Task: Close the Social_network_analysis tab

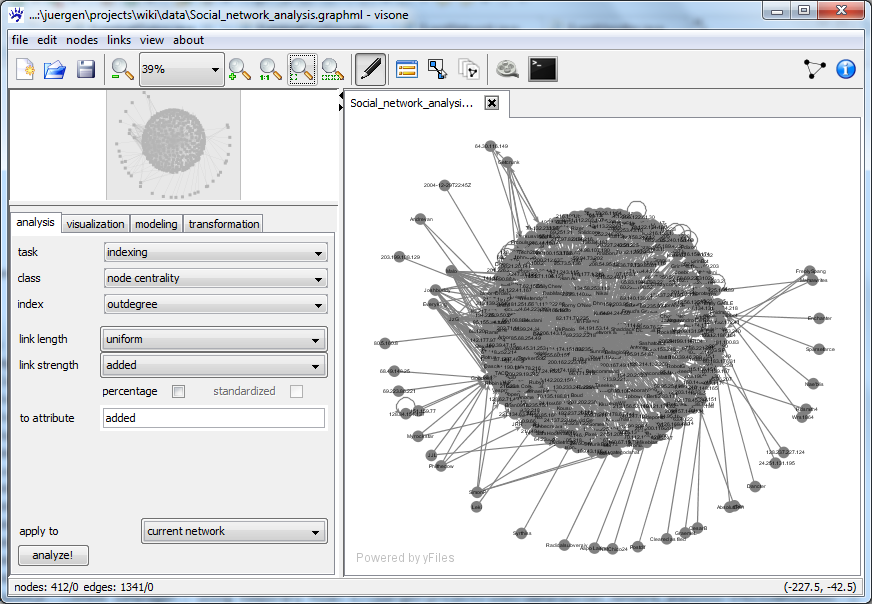Action: [x=492, y=103]
